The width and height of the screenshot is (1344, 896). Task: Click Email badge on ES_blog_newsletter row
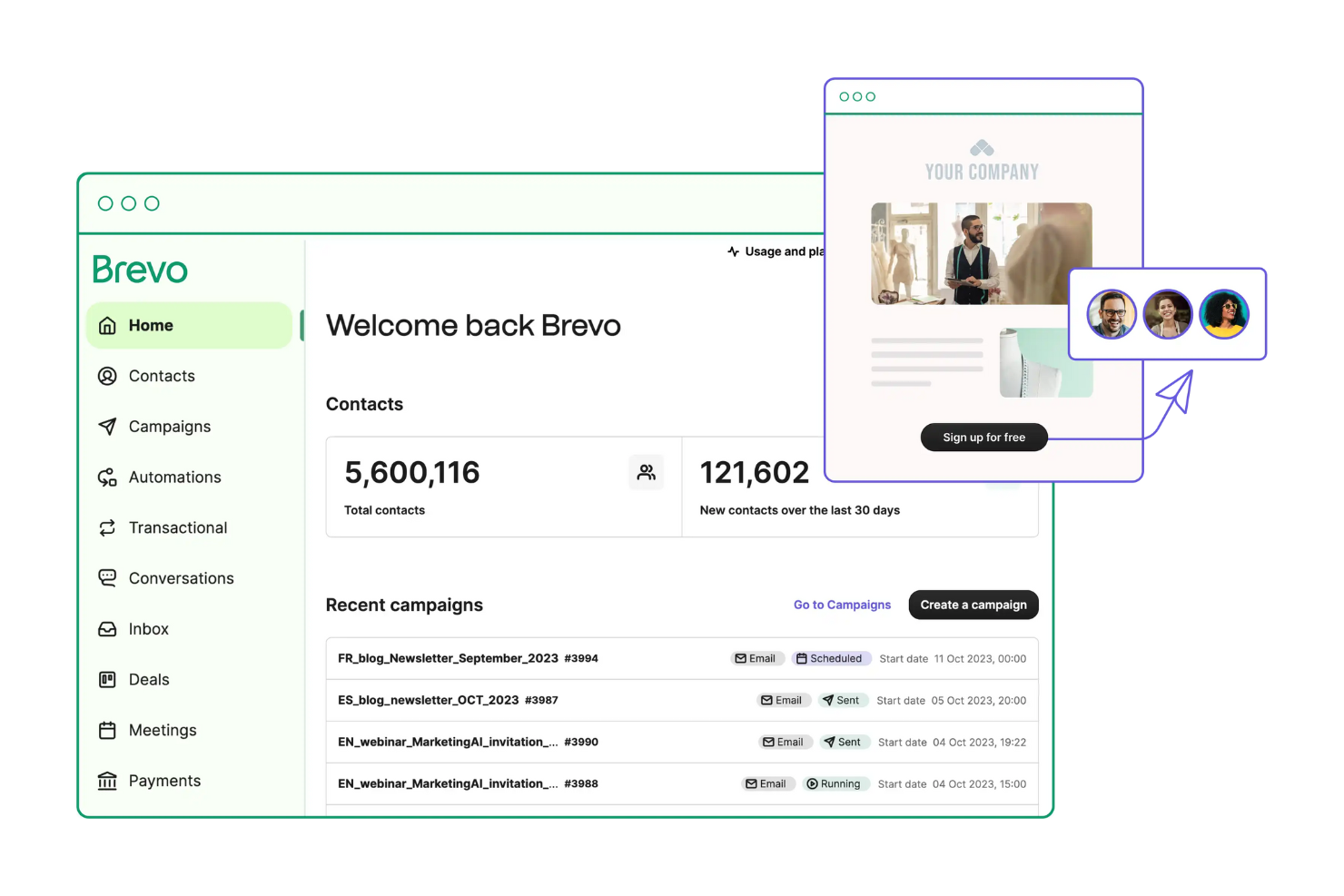coord(783,701)
